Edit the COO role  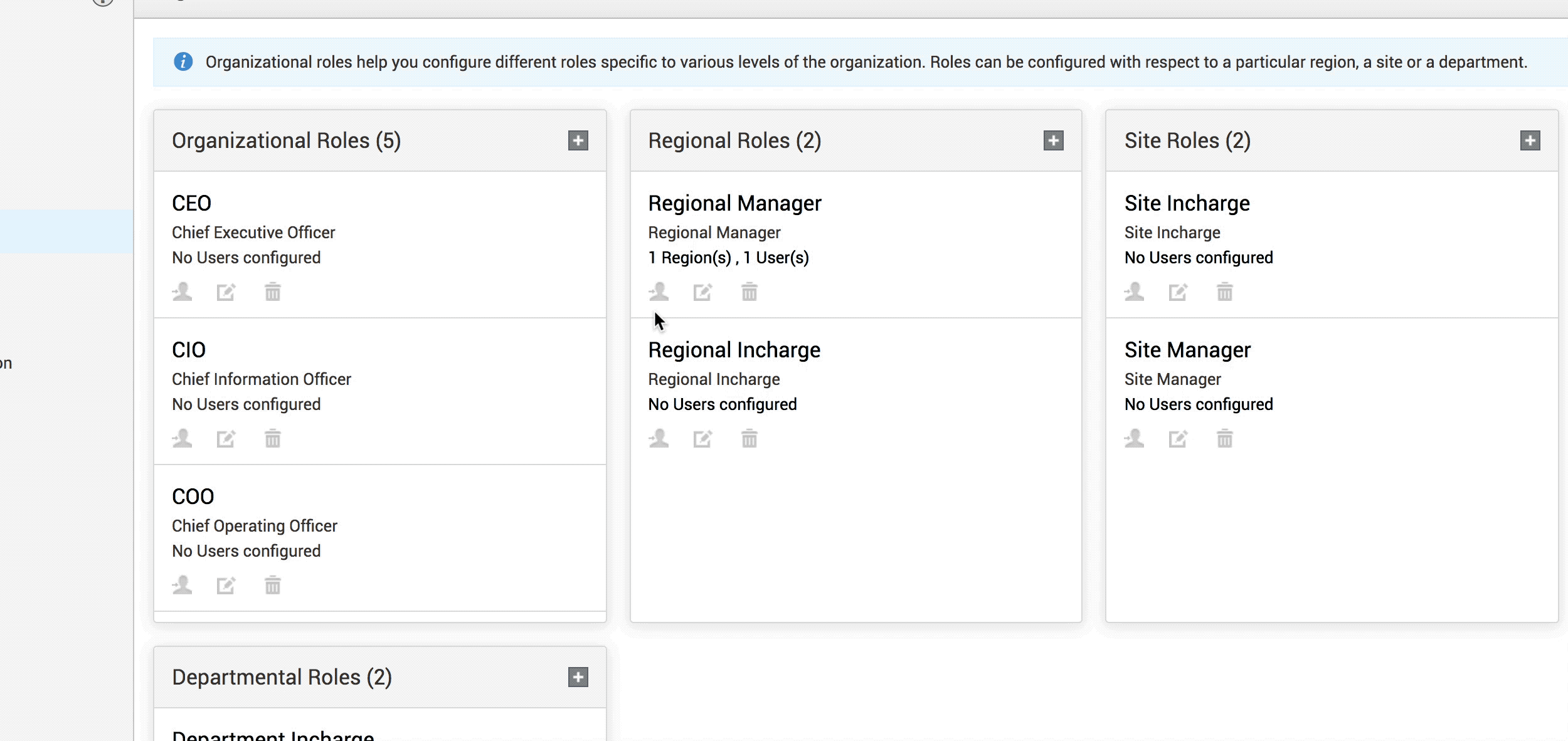point(226,586)
